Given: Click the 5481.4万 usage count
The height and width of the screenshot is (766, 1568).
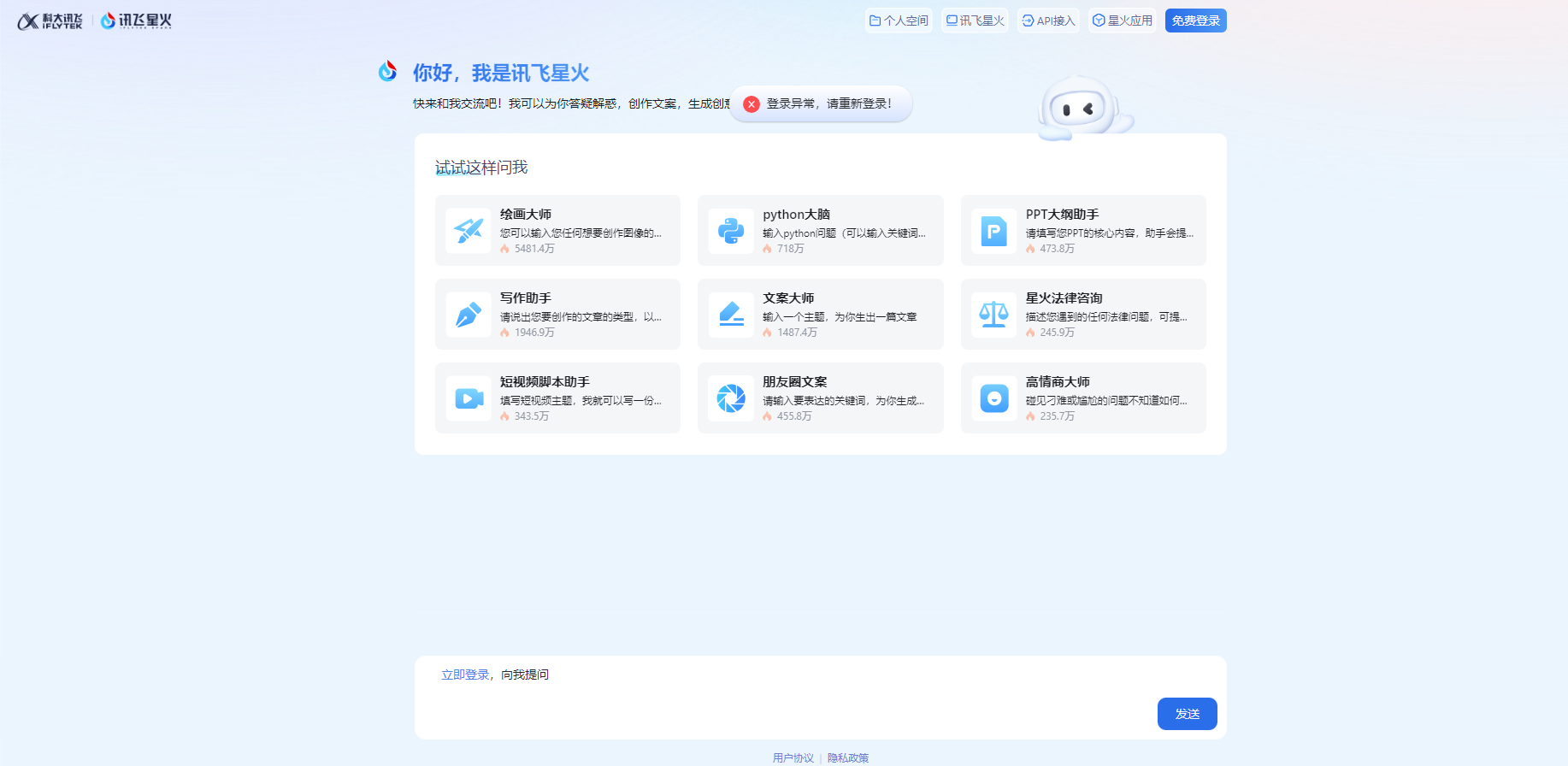Looking at the screenshot, I should tap(534, 249).
